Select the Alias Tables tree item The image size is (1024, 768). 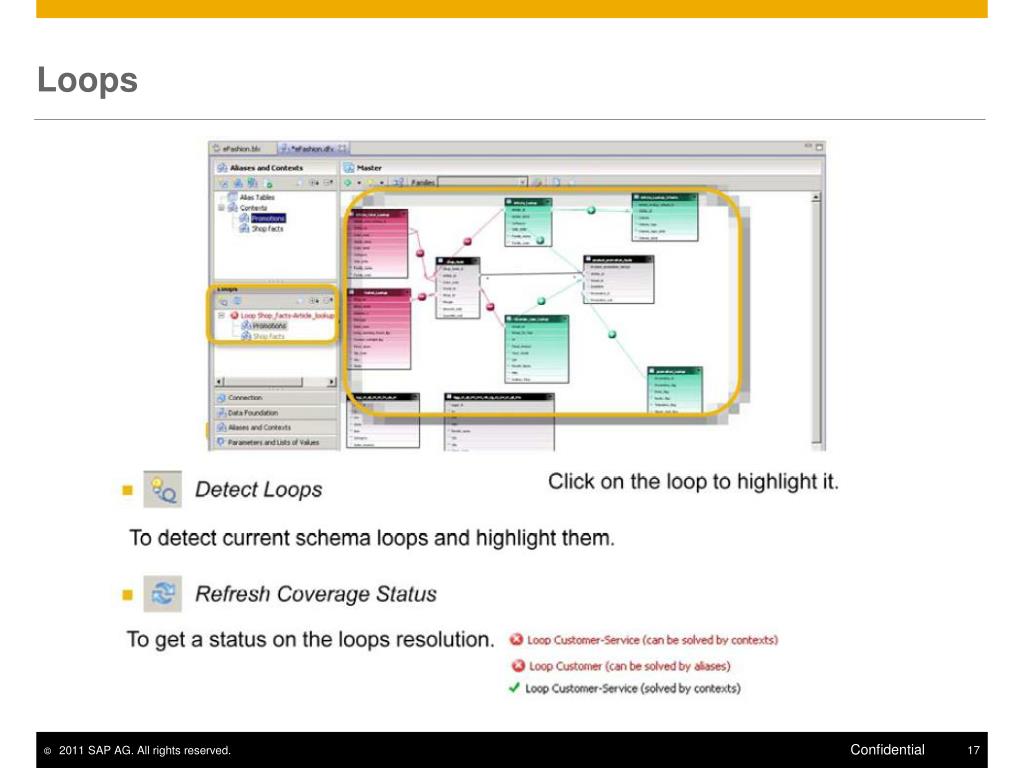[x=251, y=197]
